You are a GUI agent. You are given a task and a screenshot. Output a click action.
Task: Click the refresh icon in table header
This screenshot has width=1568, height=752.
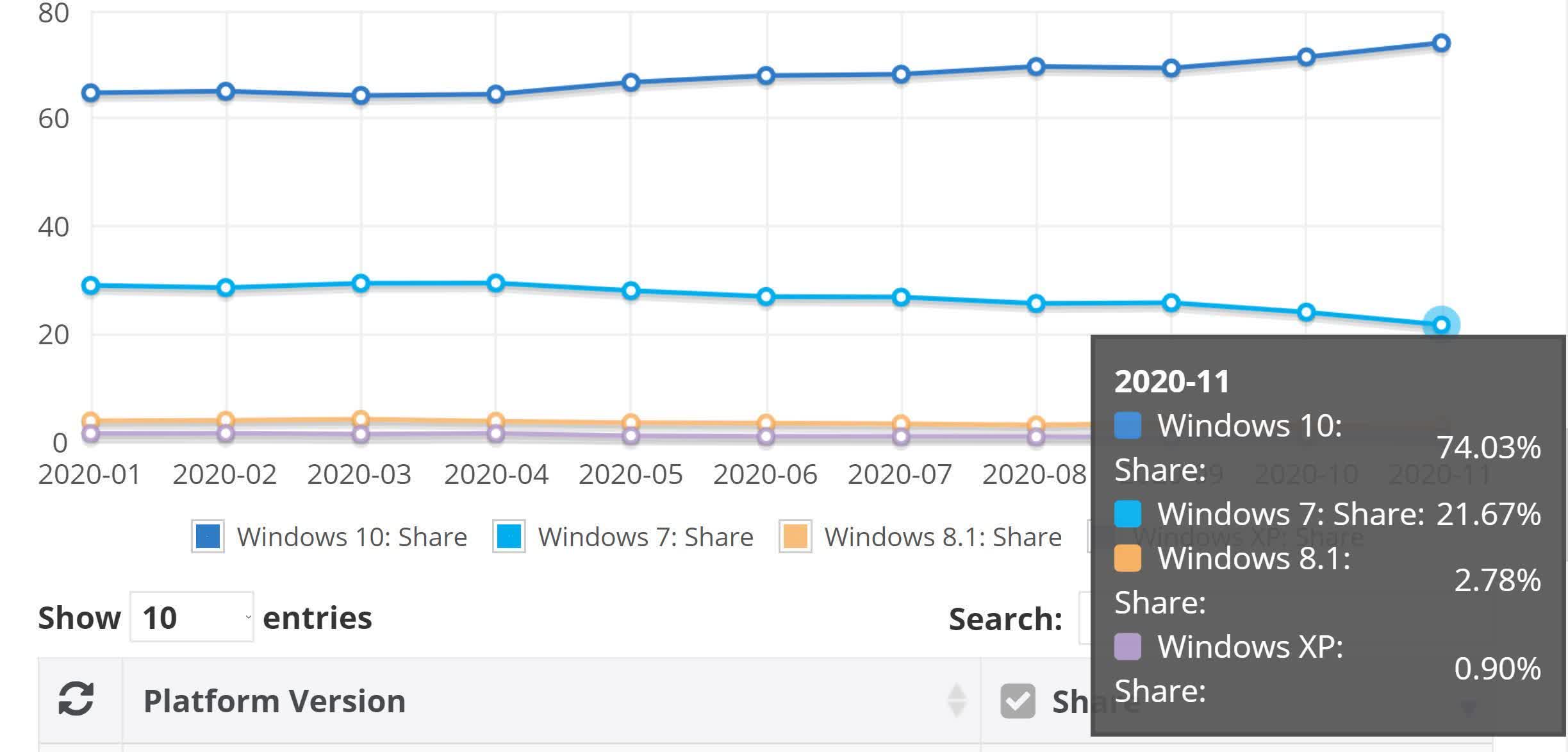point(76,699)
